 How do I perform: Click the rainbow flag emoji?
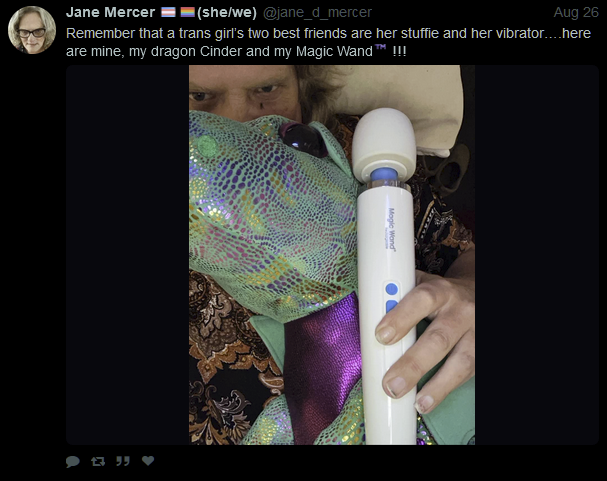[188, 12]
